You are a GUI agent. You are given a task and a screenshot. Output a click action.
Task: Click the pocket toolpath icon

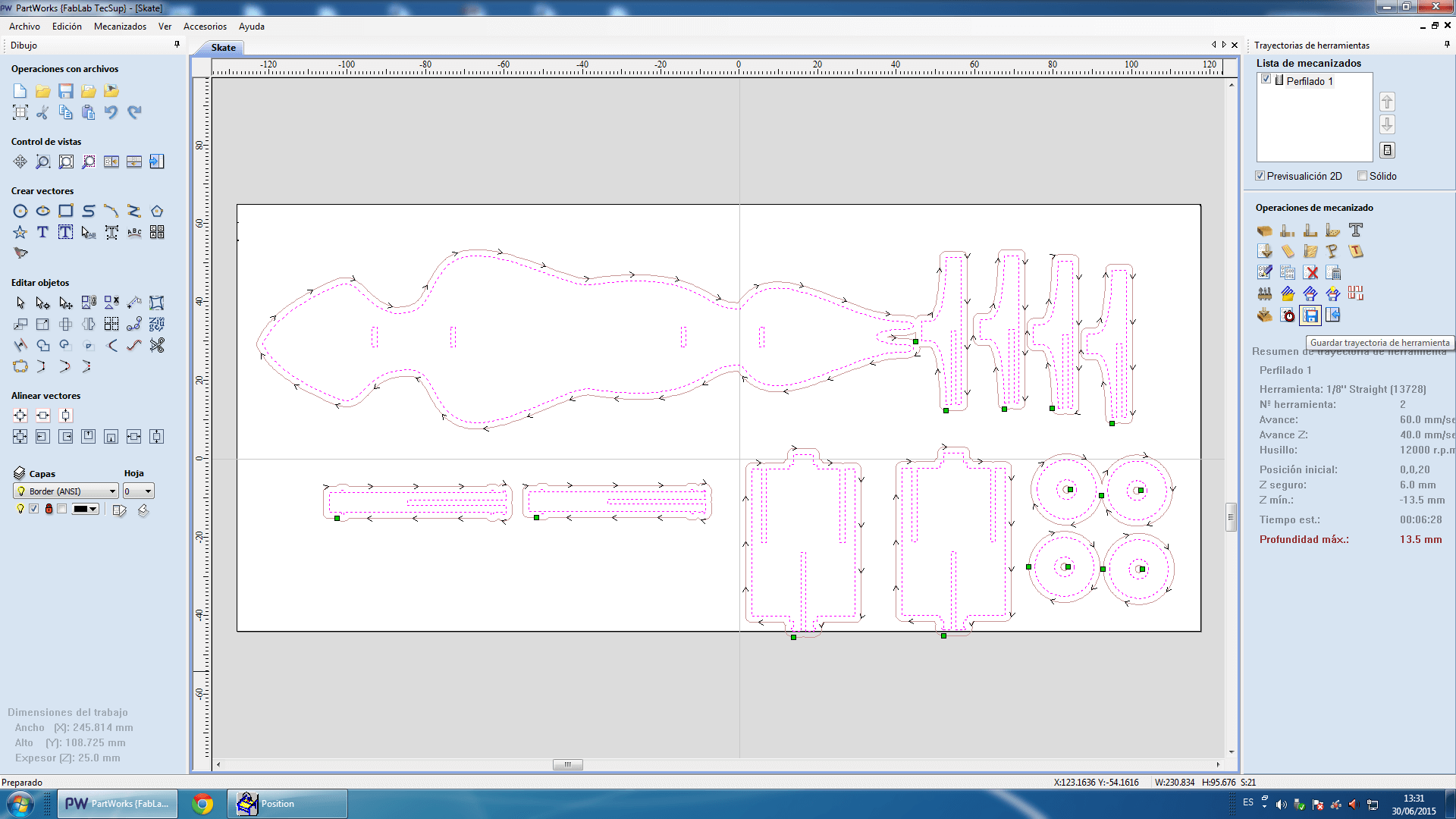pyautogui.click(x=1310, y=230)
